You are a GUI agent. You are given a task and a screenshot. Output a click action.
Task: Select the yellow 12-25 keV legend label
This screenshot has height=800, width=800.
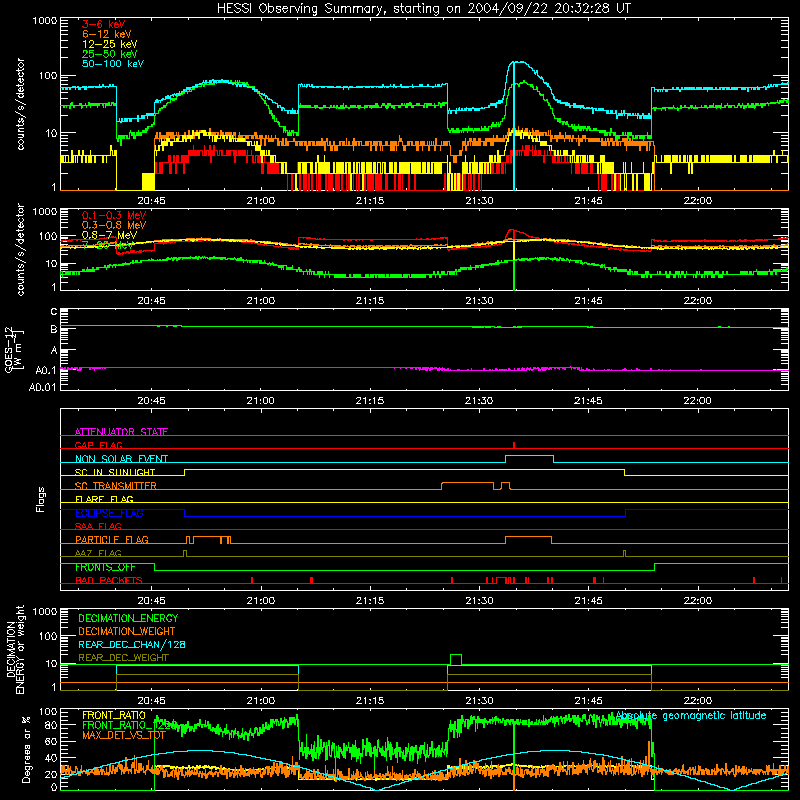(x=110, y=44)
